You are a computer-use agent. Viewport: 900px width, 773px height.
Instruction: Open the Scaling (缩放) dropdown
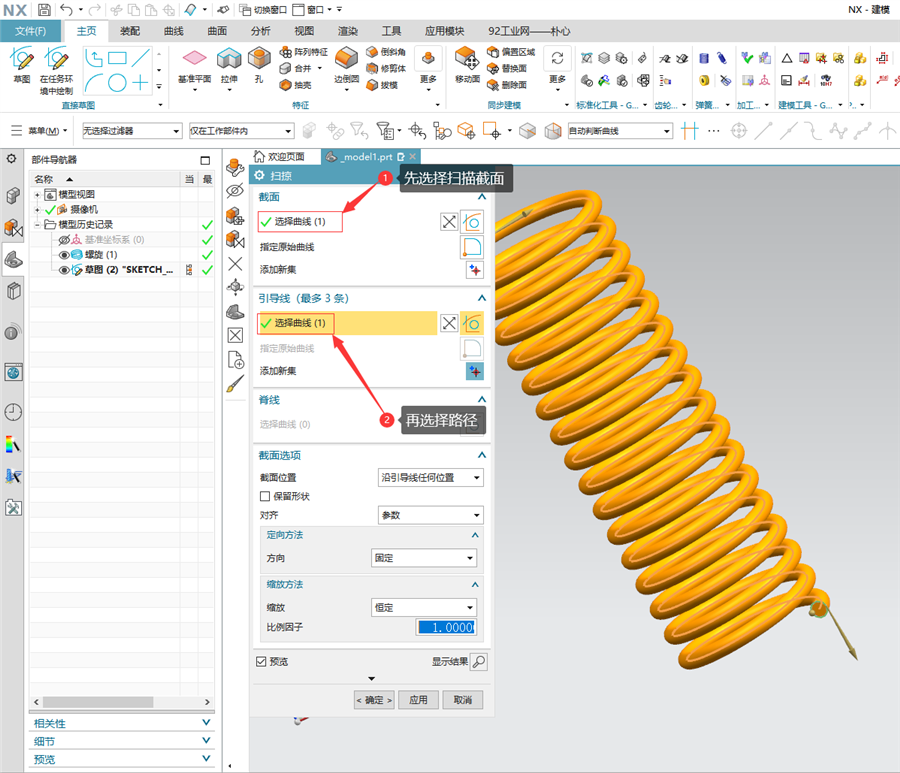[424, 608]
